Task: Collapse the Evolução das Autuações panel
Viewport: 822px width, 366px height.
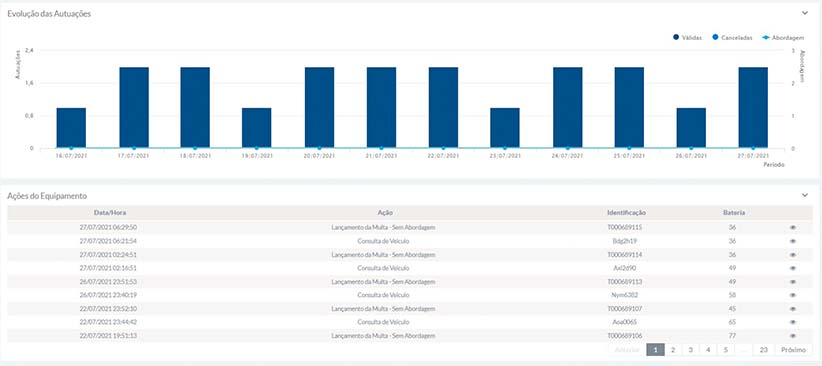Action: point(805,14)
